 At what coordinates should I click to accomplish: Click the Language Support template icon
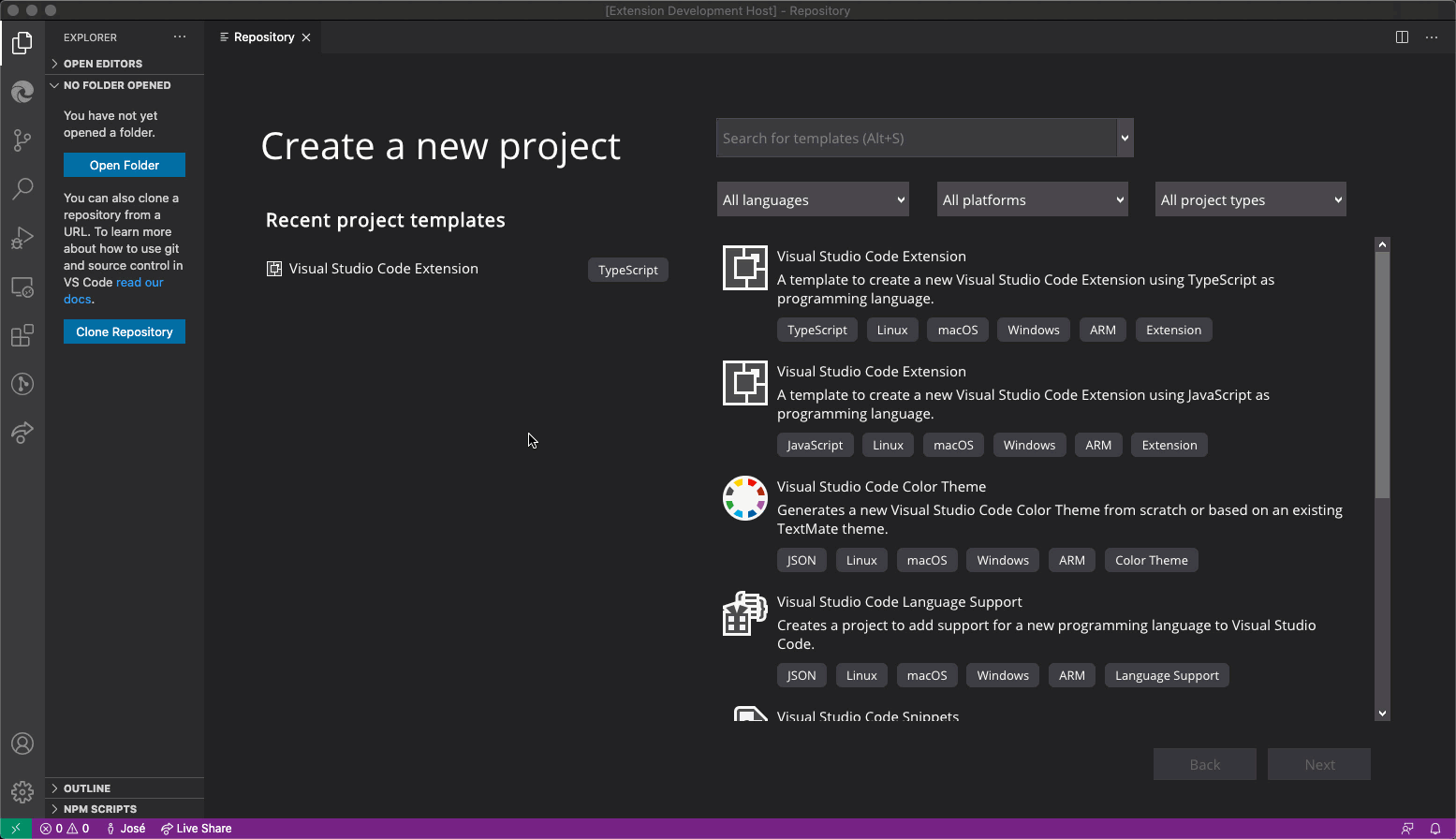745,613
